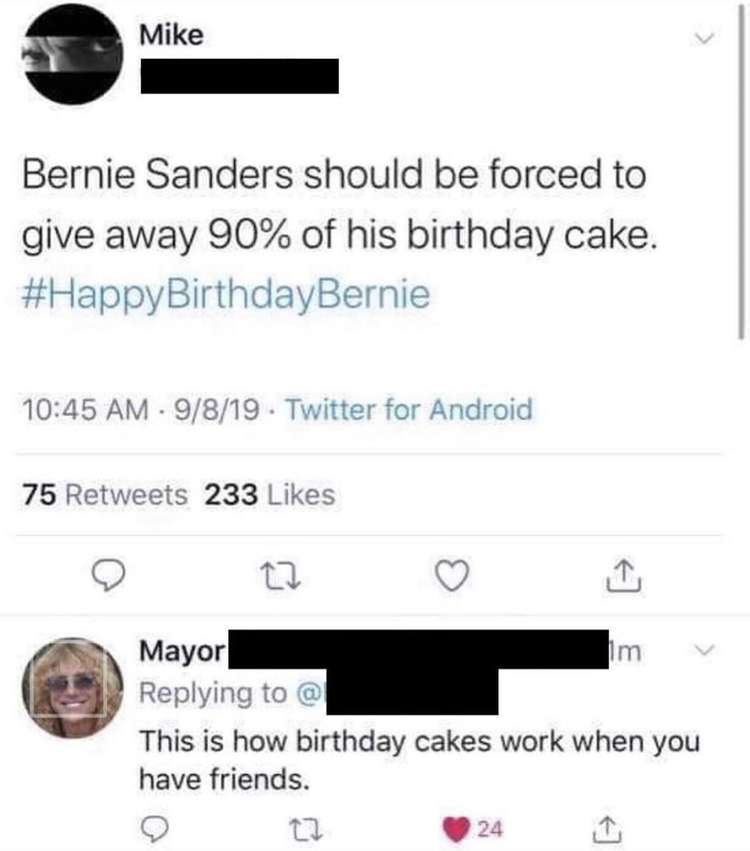Open Mayor's reply options chevron

click(x=704, y=650)
